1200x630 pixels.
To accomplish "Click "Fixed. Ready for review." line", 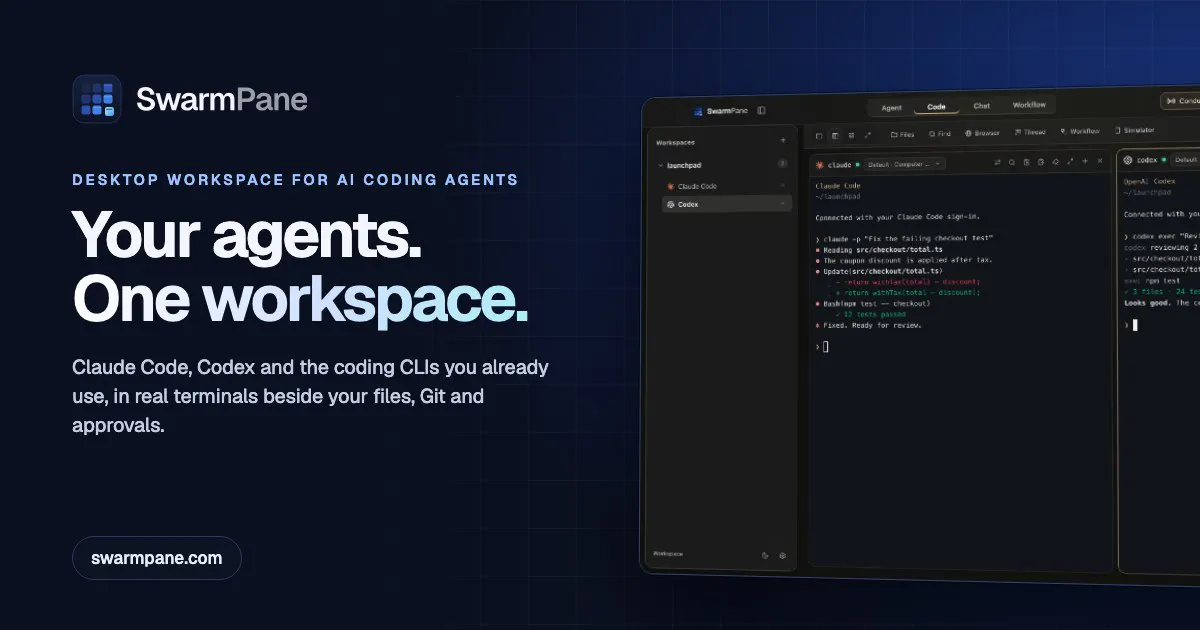I will [x=868, y=325].
